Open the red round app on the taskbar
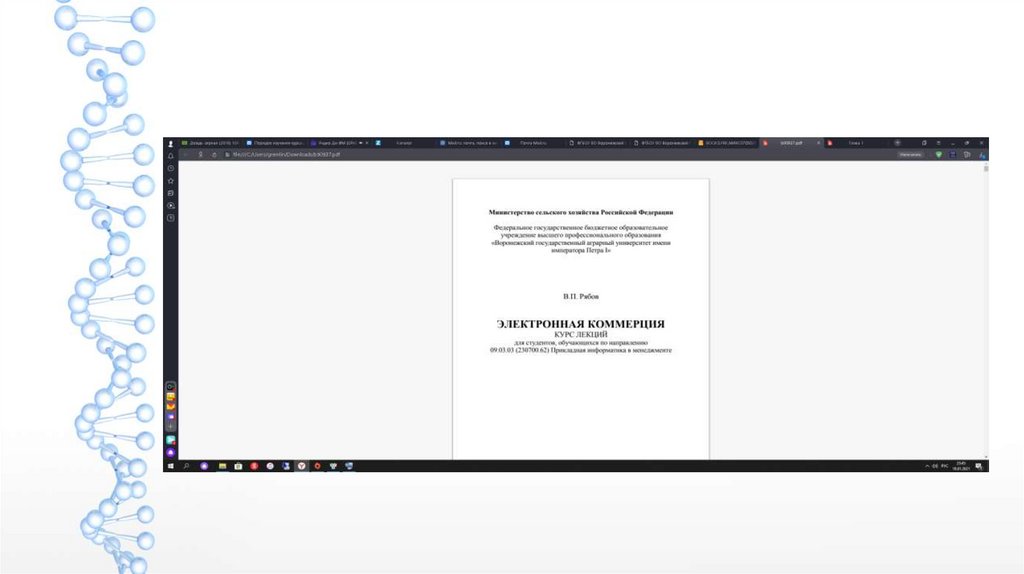Screen dimensions: 1024x574 pos(254,466)
